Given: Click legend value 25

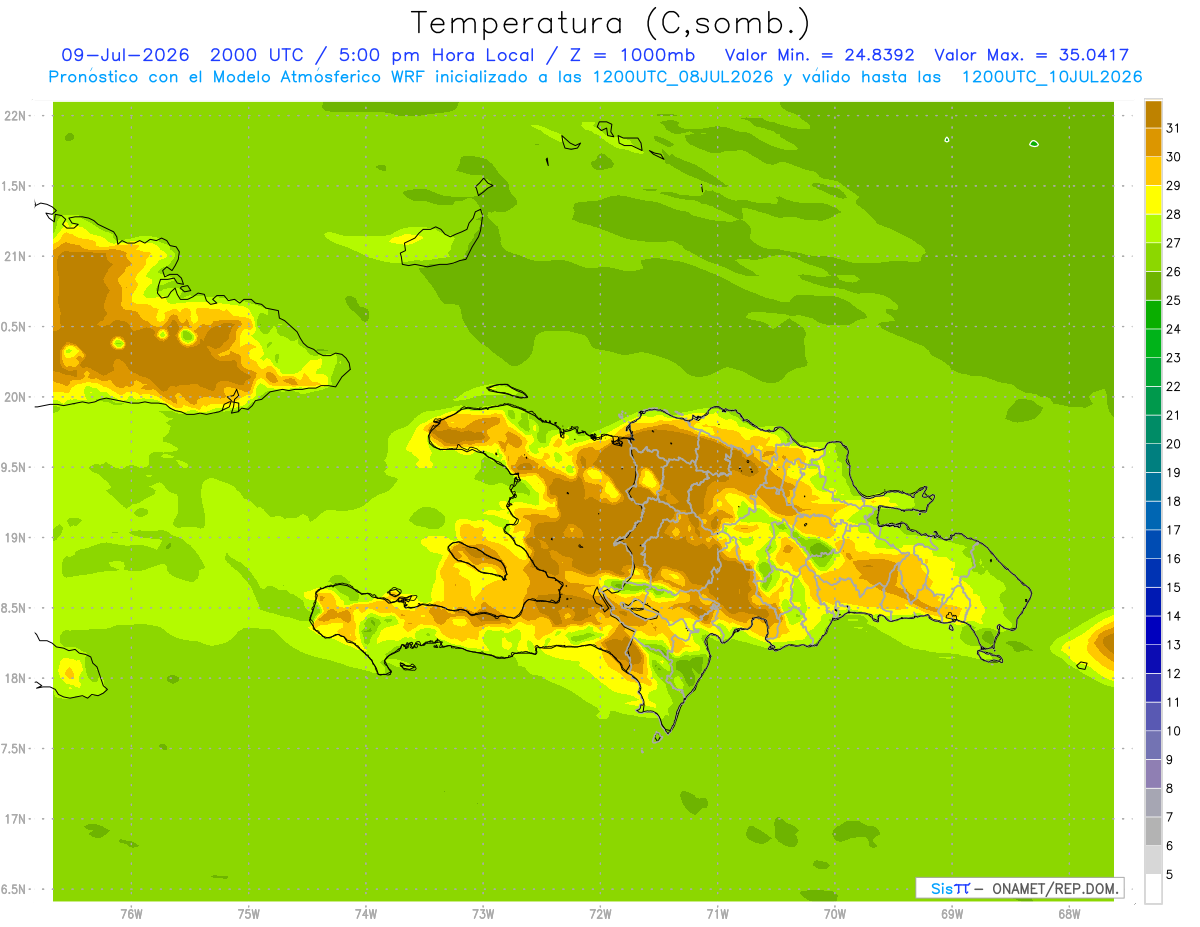Looking at the screenshot, I should (1174, 301).
